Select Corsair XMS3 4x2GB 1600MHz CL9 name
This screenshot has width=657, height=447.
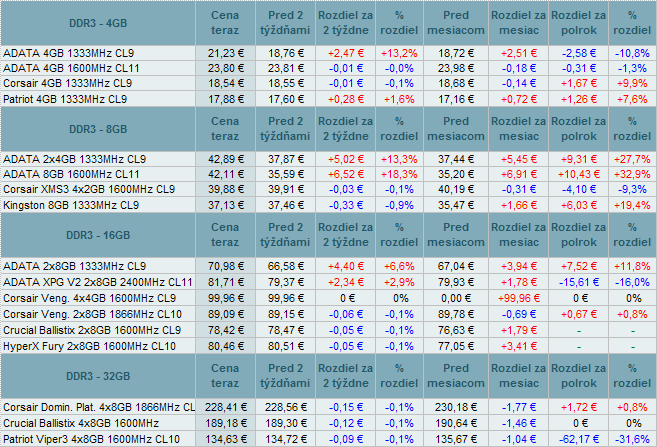click(89, 189)
